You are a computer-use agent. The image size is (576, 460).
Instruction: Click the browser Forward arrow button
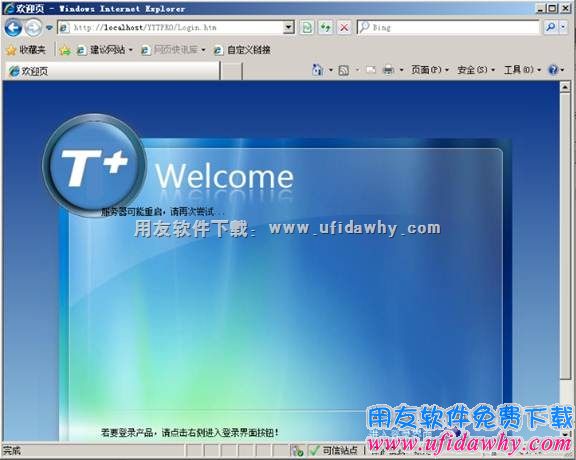(34, 28)
